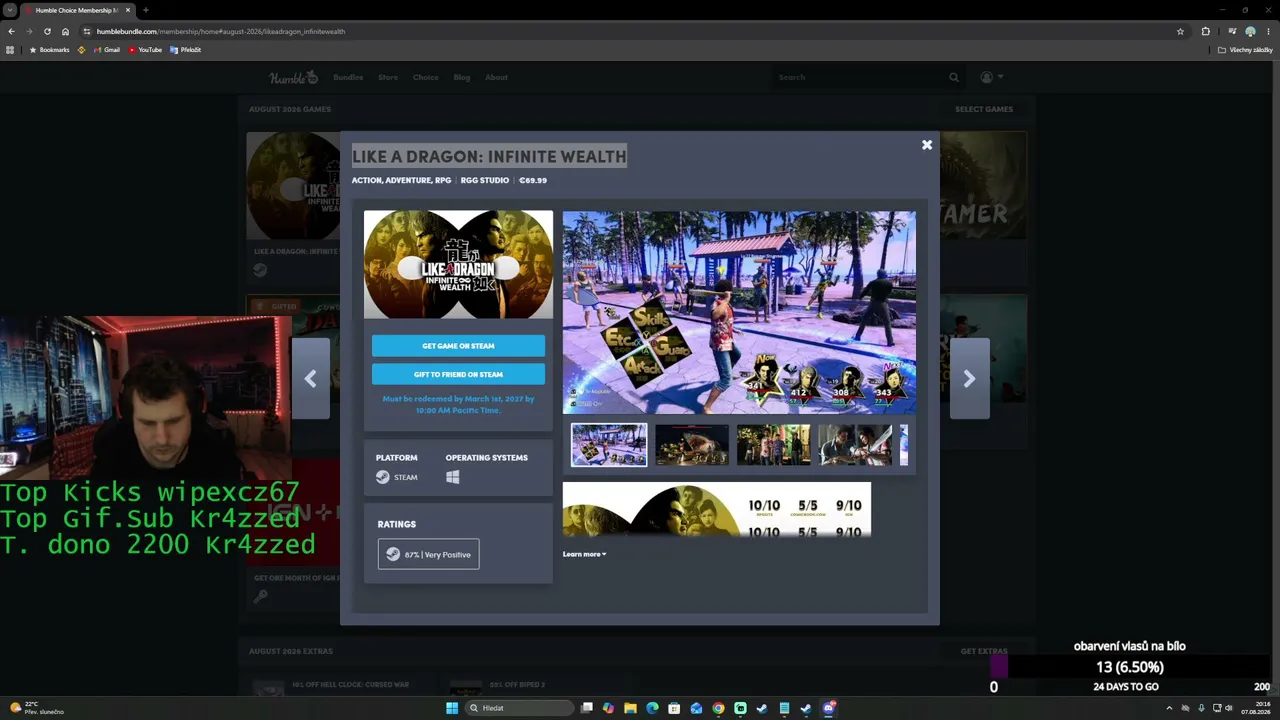Select the first beach battle screenshot thumbnail

pyautogui.click(x=609, y=445)
